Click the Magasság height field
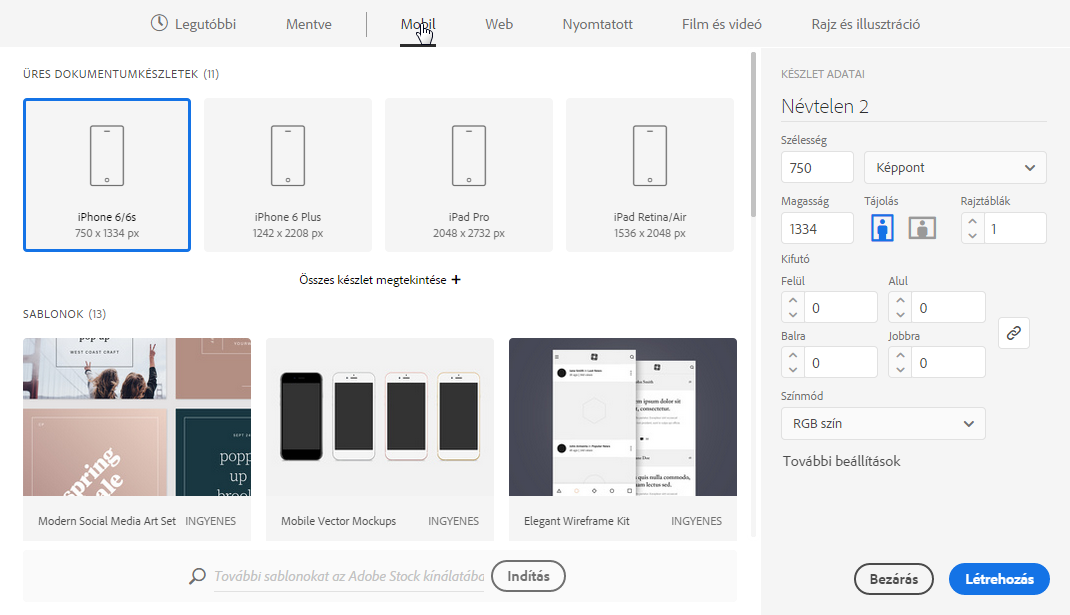The image size is (1070, 615). coord(817,229)
